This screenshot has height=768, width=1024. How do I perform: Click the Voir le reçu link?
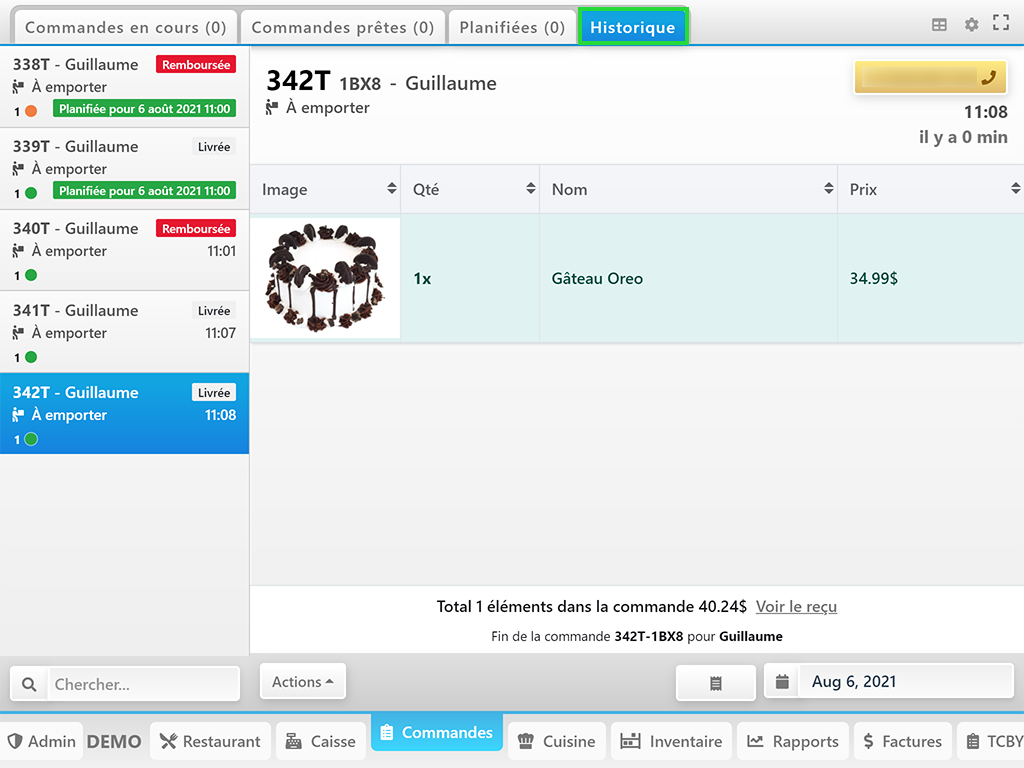coord(796,607)
